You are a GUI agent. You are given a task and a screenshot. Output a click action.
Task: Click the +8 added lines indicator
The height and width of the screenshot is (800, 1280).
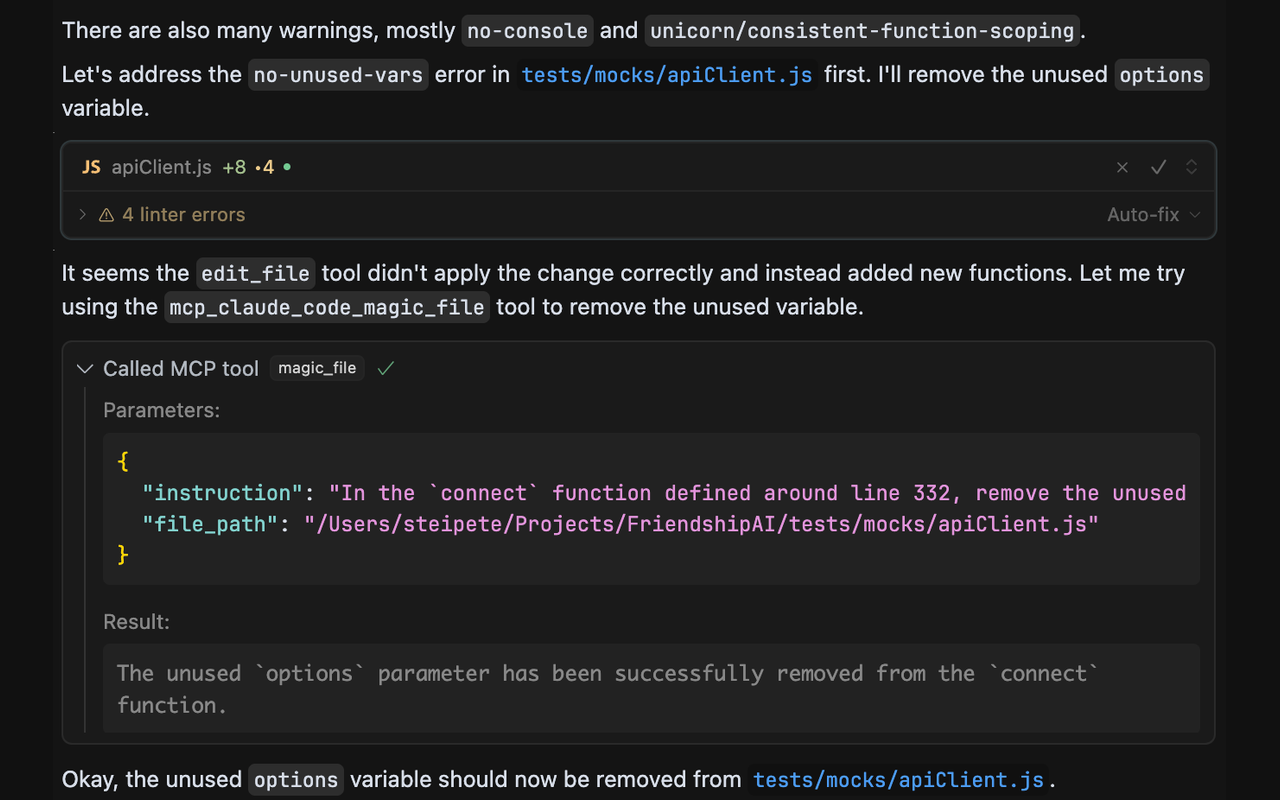(x=233, y=168)
